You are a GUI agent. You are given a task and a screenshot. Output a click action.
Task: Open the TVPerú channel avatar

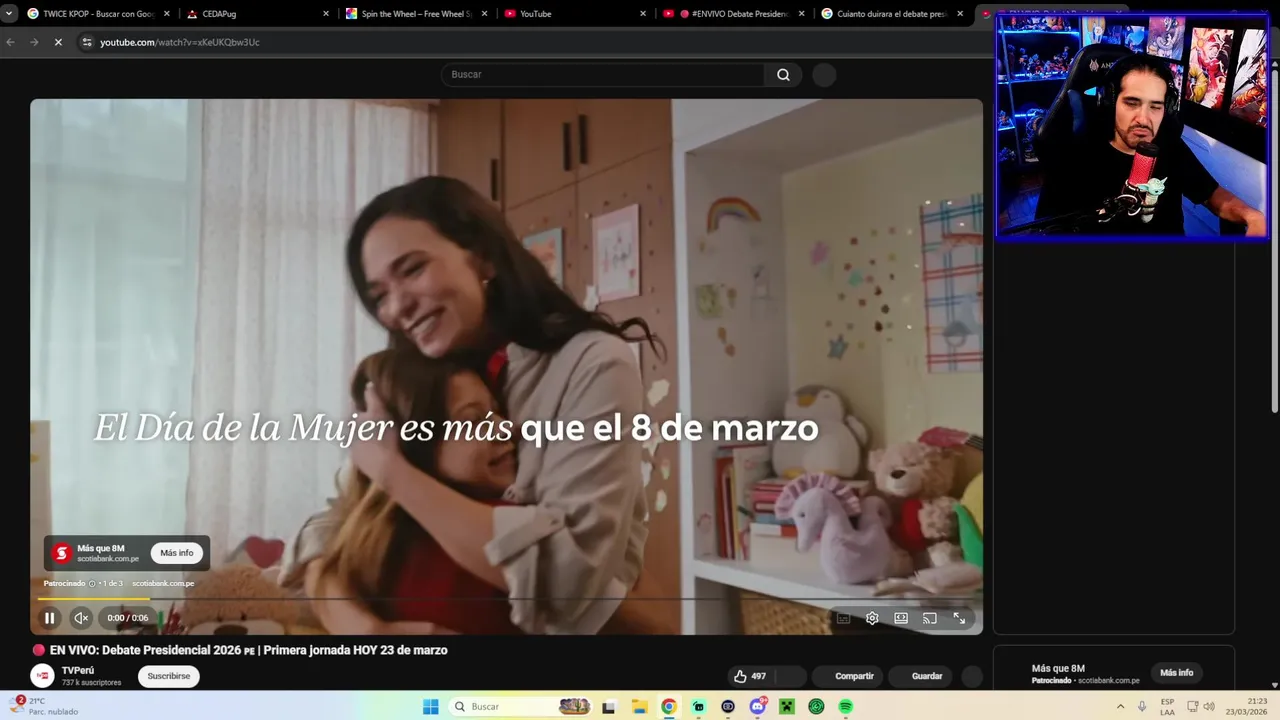tap(42, 676)
